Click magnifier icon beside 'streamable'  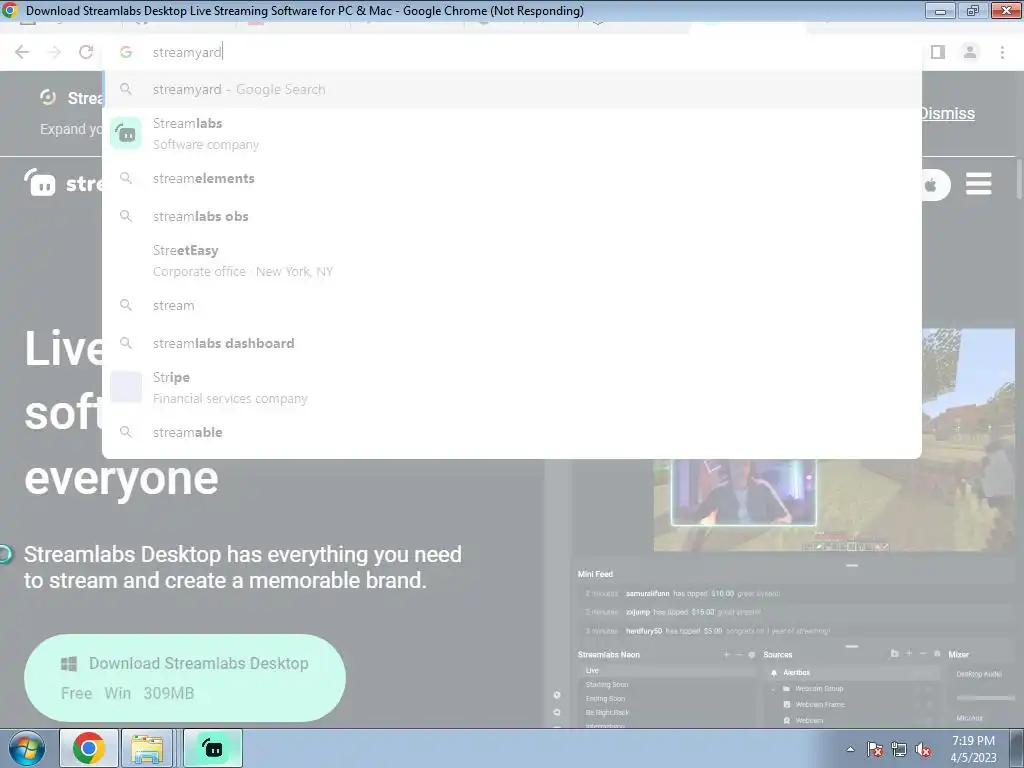coord(126,432)
